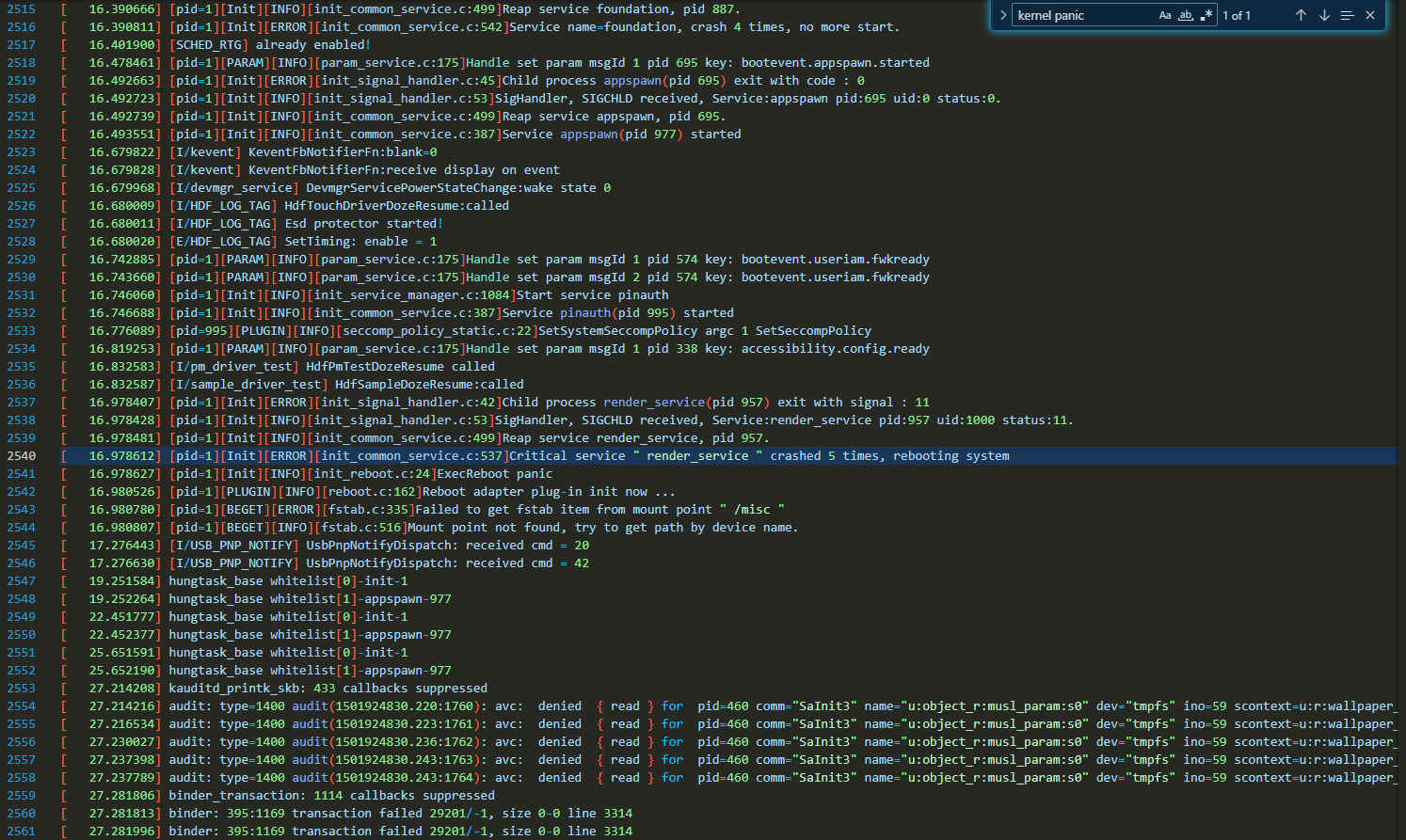
Task: Click 'HdfSampleDozeResume:called' text
Action: click(429, 384)
